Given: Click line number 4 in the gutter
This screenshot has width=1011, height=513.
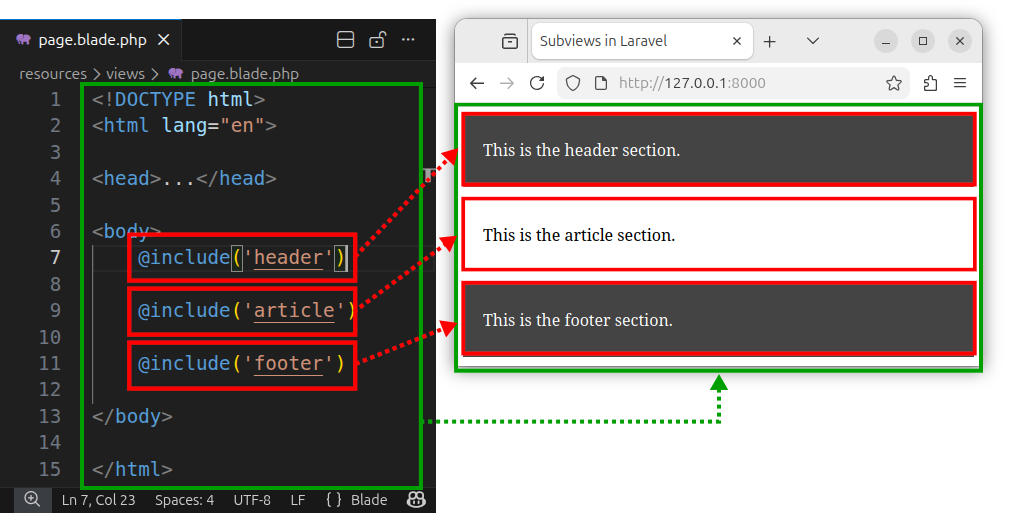Looking at the screenshot, I should coord(55,179).
